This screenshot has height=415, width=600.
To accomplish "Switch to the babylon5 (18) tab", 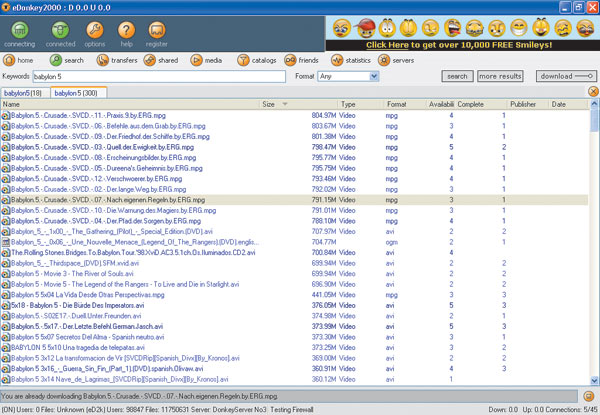I will pyautogui.click(x=24, y=93).
